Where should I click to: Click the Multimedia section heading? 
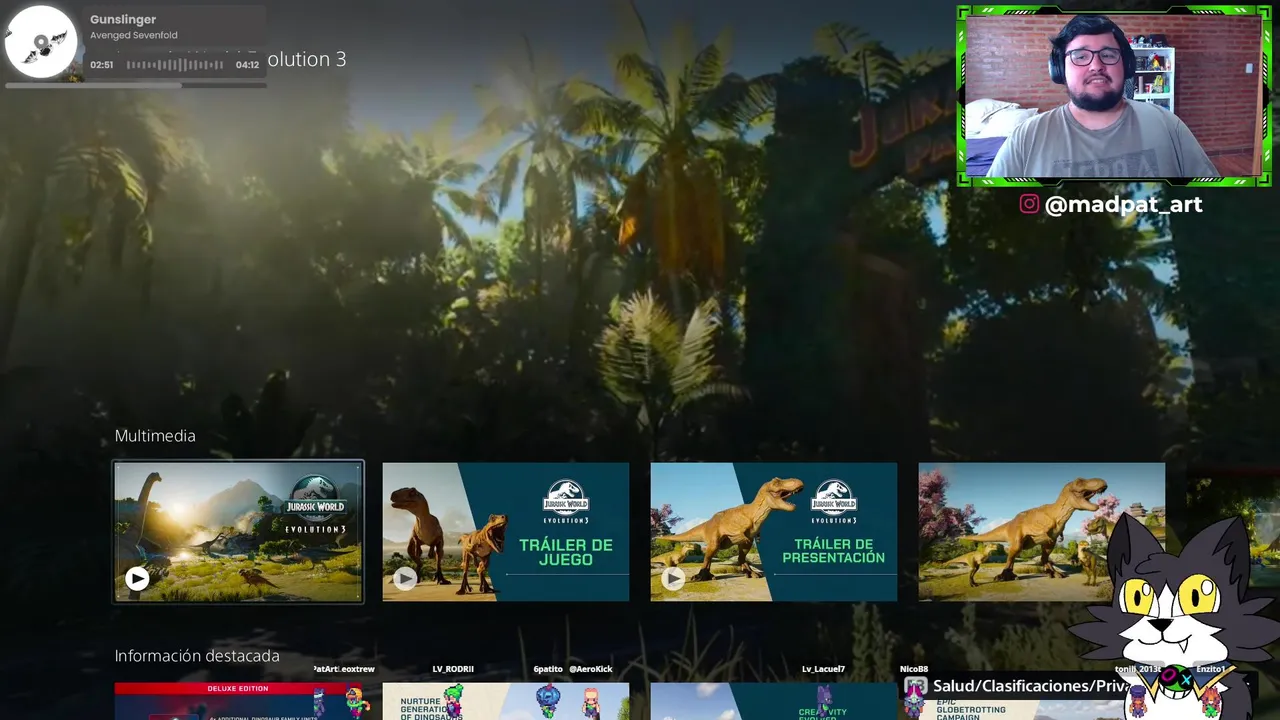pyautogui.click(x=155, y=436)
